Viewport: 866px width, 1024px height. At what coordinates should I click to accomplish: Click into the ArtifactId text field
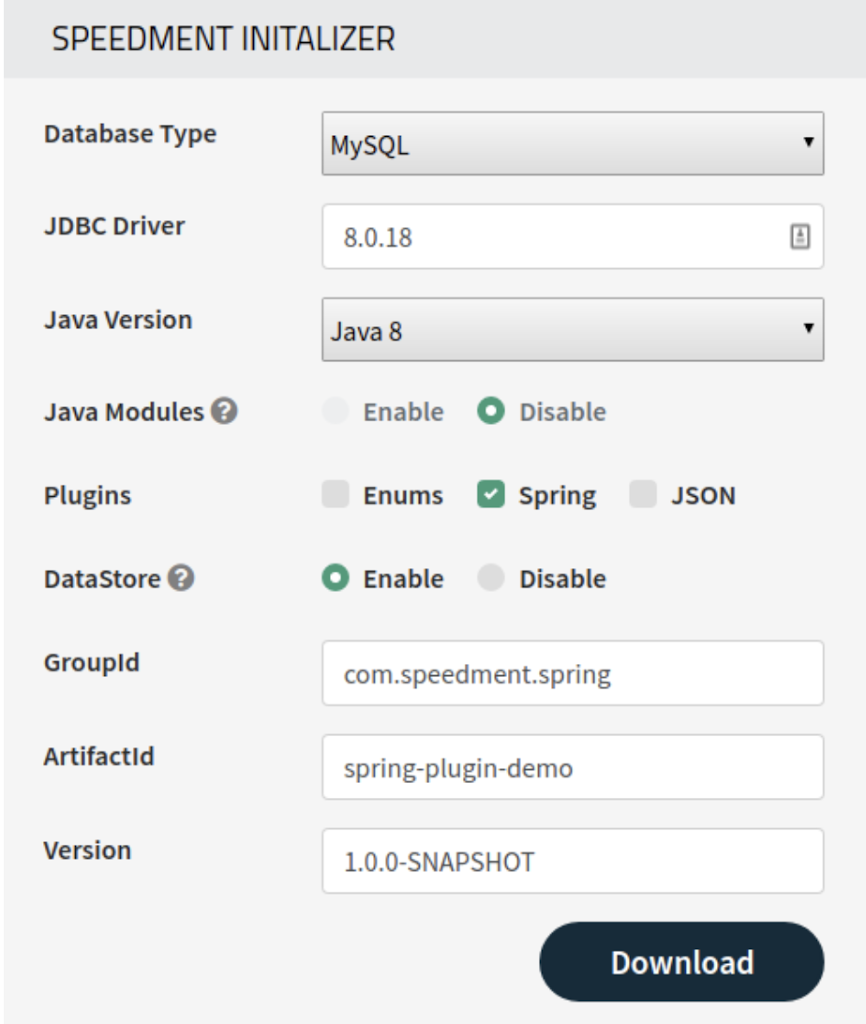[x=572, y=767]
